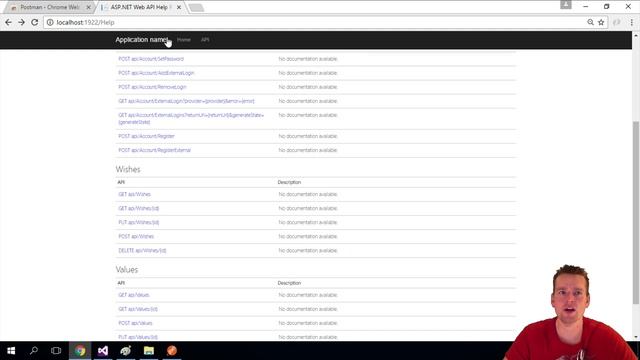Click the Application name brand link
The width and height of the screenshot is (640, 360).
pyautogui.click(x=142, y=40)
